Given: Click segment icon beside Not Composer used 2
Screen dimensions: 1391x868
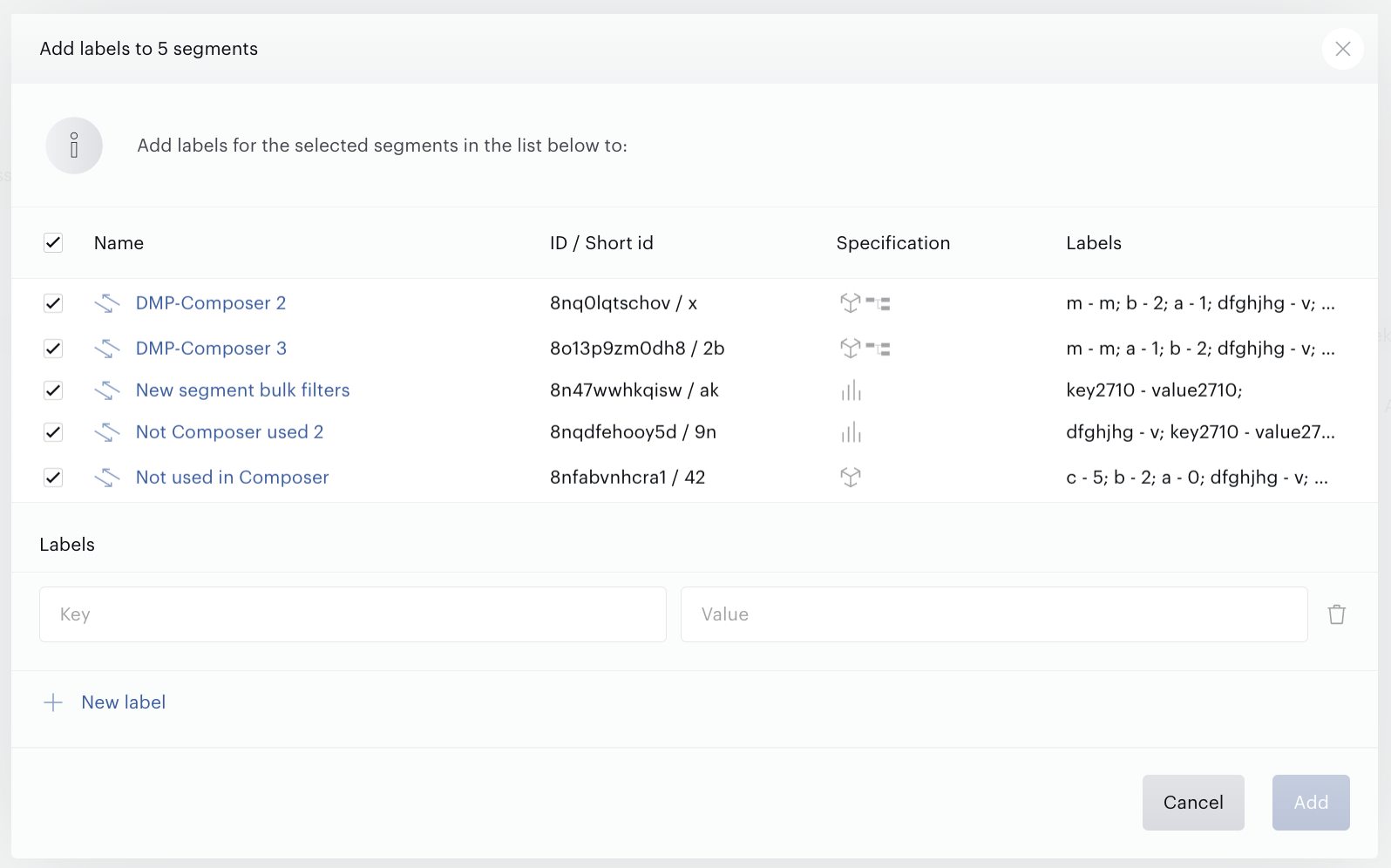Looking at the screenshot, I should pos(107,432).
